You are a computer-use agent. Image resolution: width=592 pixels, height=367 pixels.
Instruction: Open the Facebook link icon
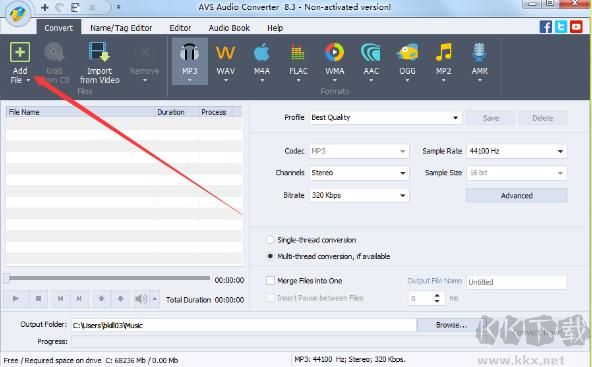546,27
